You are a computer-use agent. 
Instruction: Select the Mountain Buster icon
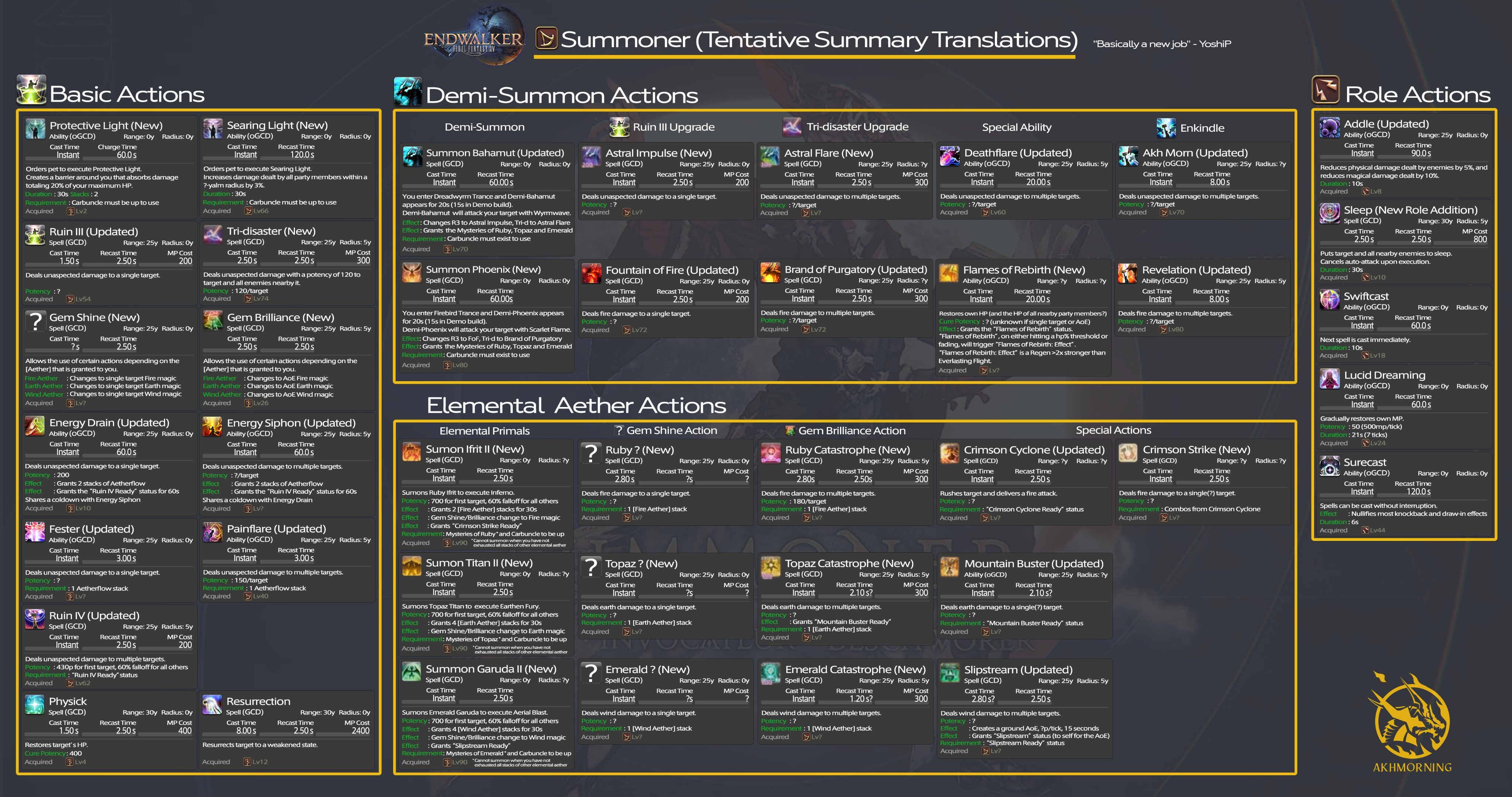pyautogui.click(x=950, y=567)
